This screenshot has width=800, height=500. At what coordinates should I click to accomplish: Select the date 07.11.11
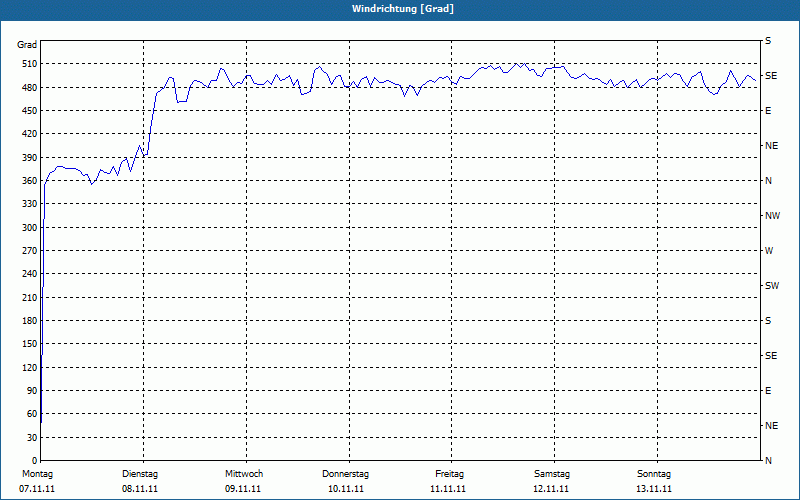click(37, 489)
